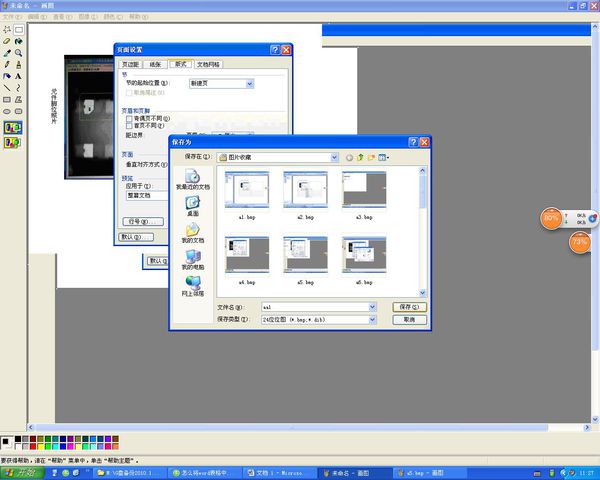Go up one folder level in Save As
The image size is (600, 480).
coord(360,157)
